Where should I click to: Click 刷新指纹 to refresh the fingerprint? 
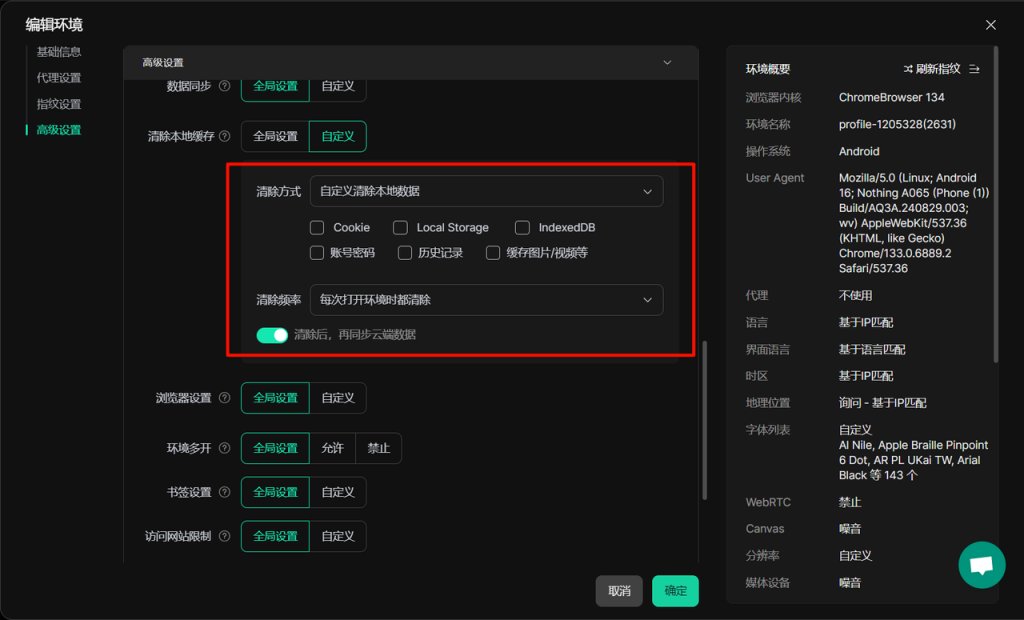point(932,69)
